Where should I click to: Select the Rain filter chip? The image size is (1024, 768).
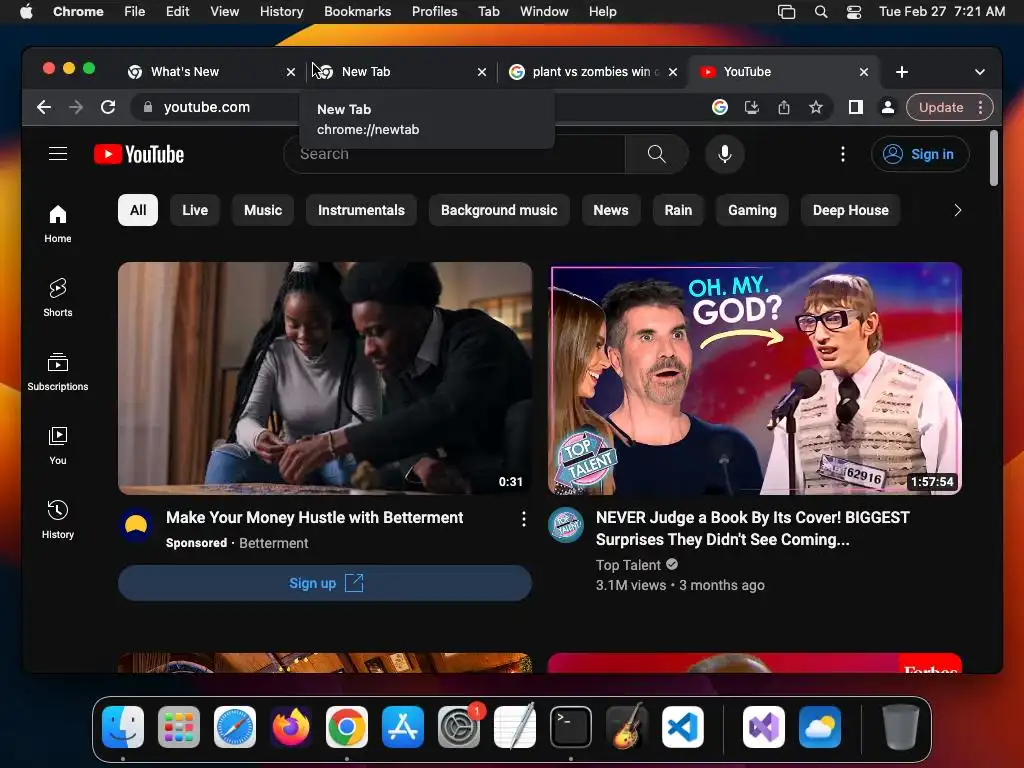tap(678, 210)
